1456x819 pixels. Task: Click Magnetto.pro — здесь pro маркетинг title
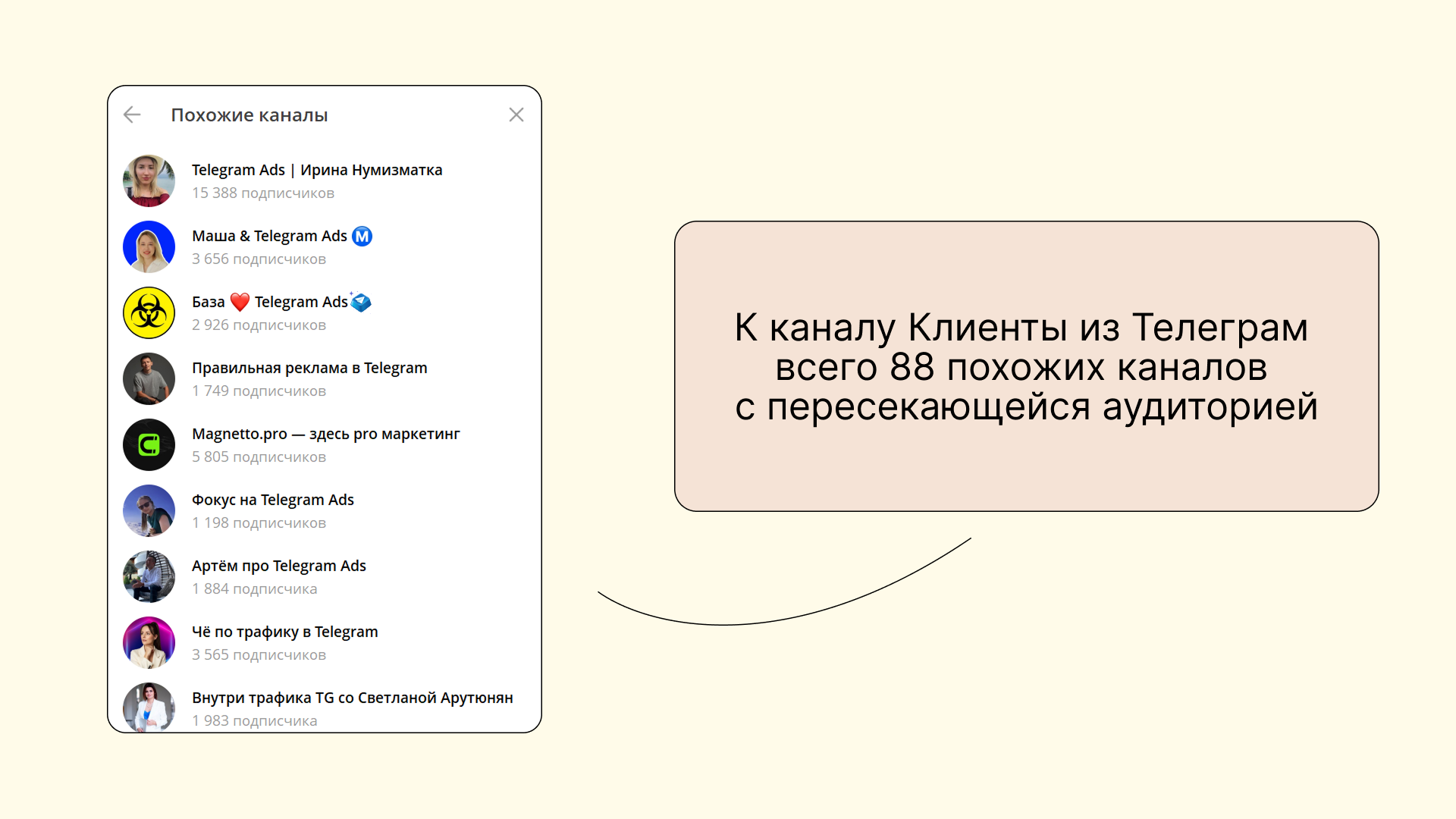[x=326, y=435]
